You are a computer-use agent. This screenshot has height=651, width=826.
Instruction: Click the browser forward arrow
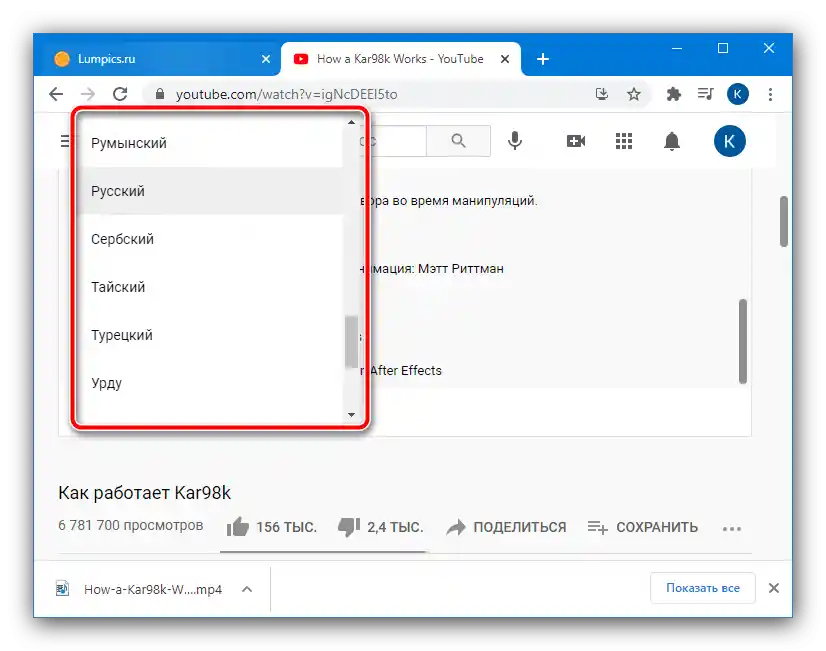88,94
